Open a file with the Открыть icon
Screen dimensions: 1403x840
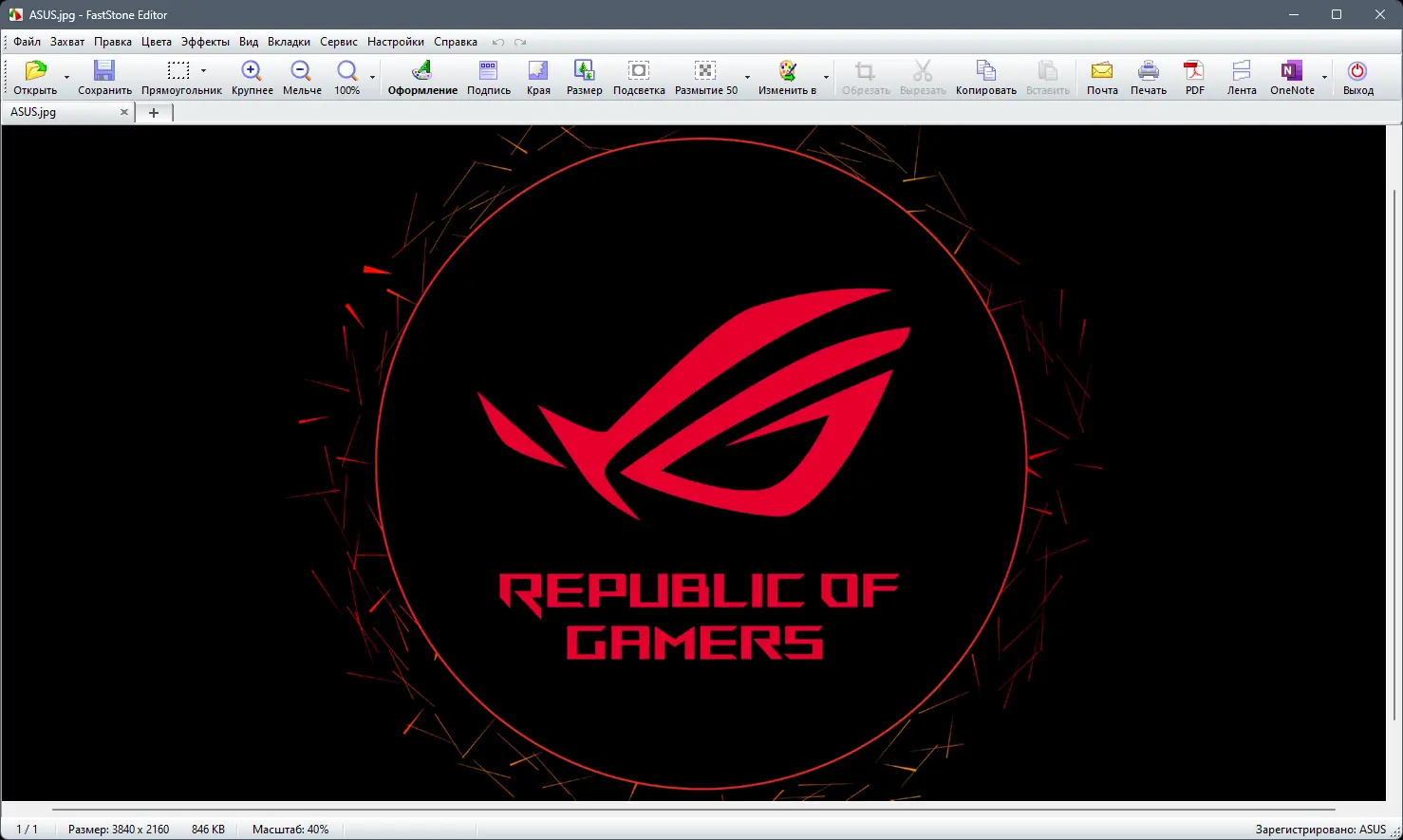tap(35, 77)
